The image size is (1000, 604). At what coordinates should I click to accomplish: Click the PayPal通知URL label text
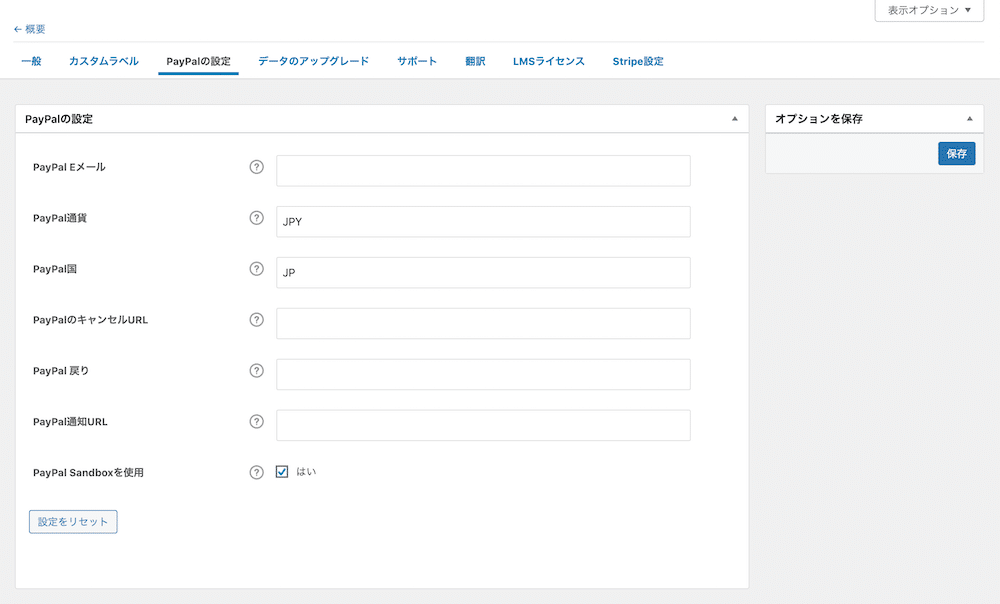point(70,422)
